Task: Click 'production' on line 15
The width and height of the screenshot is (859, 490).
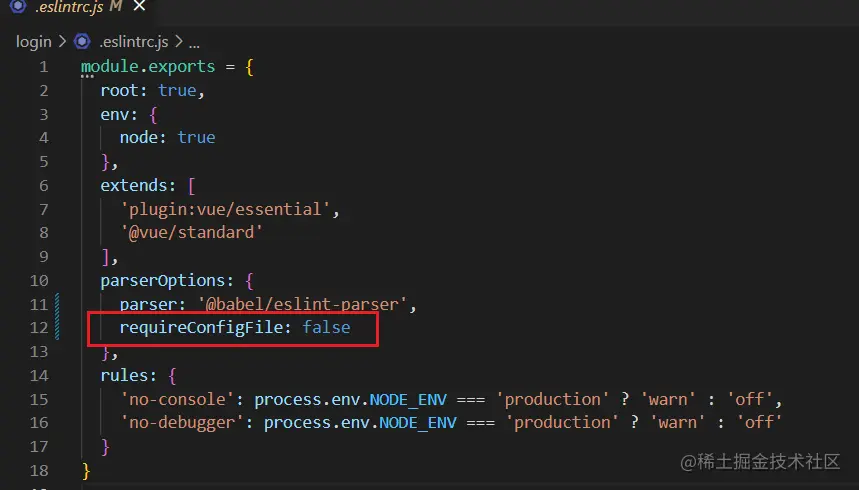Action: coord(552,400)
